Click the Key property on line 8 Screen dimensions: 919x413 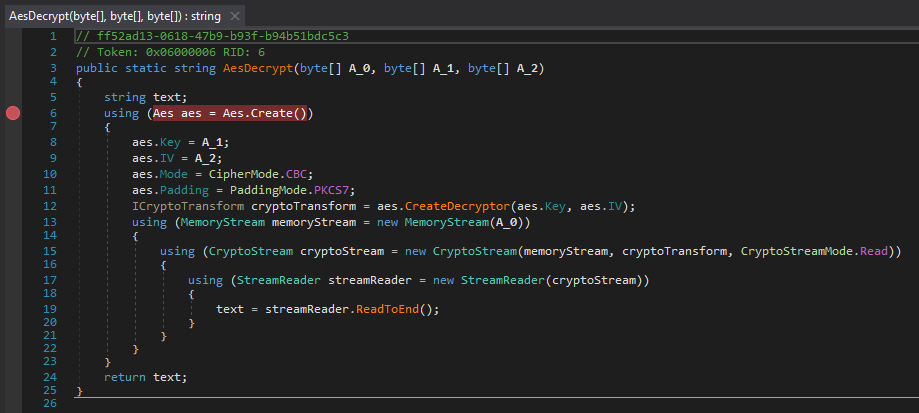(x=171, y=142)
